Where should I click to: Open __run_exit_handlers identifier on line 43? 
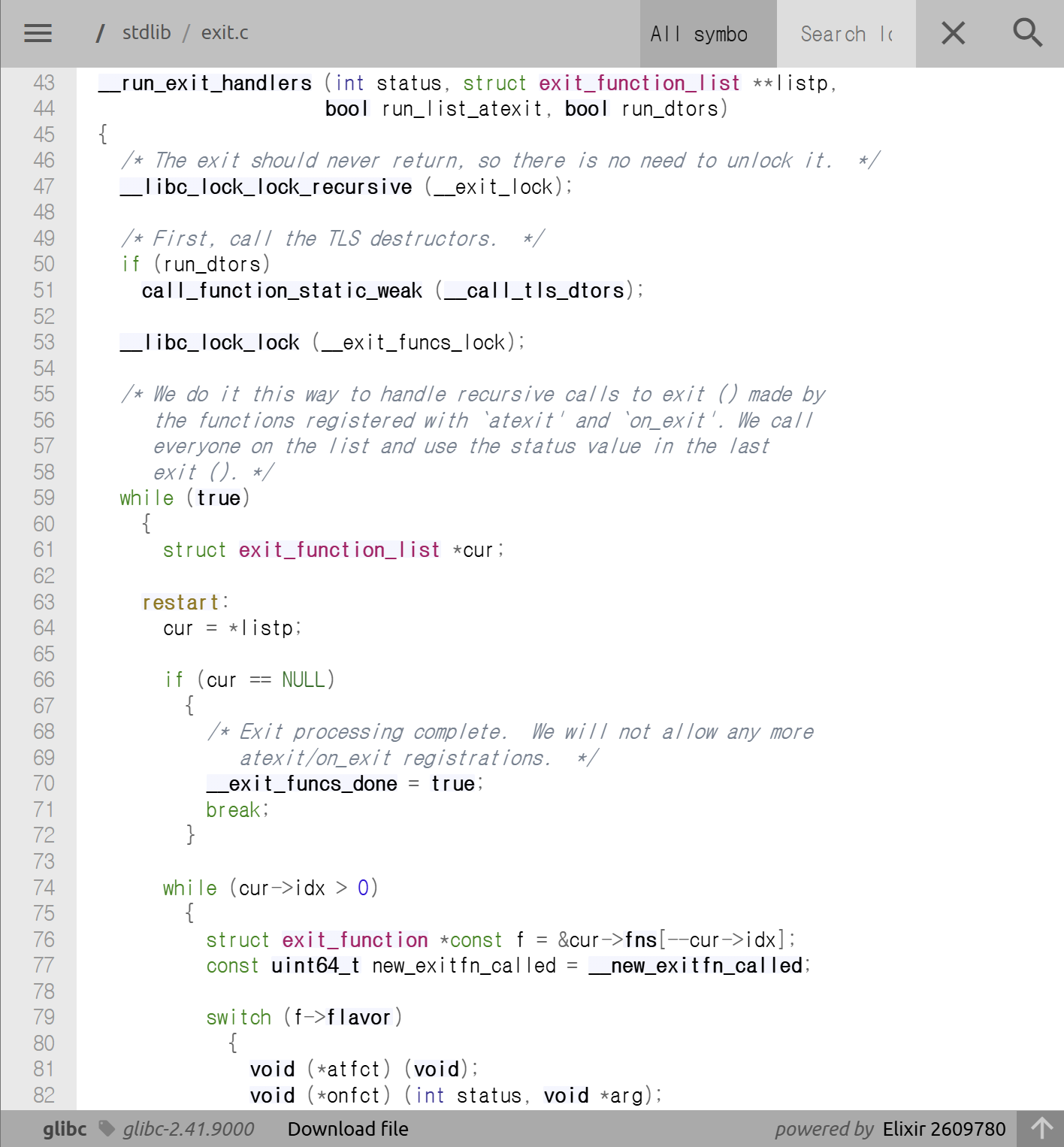point(205,83)
